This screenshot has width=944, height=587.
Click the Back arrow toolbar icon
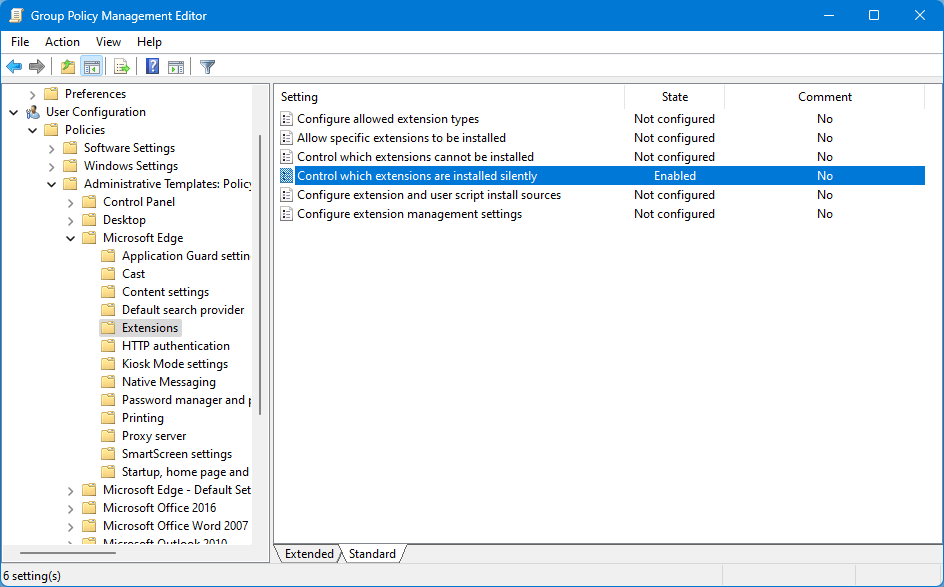pos(14,67)
